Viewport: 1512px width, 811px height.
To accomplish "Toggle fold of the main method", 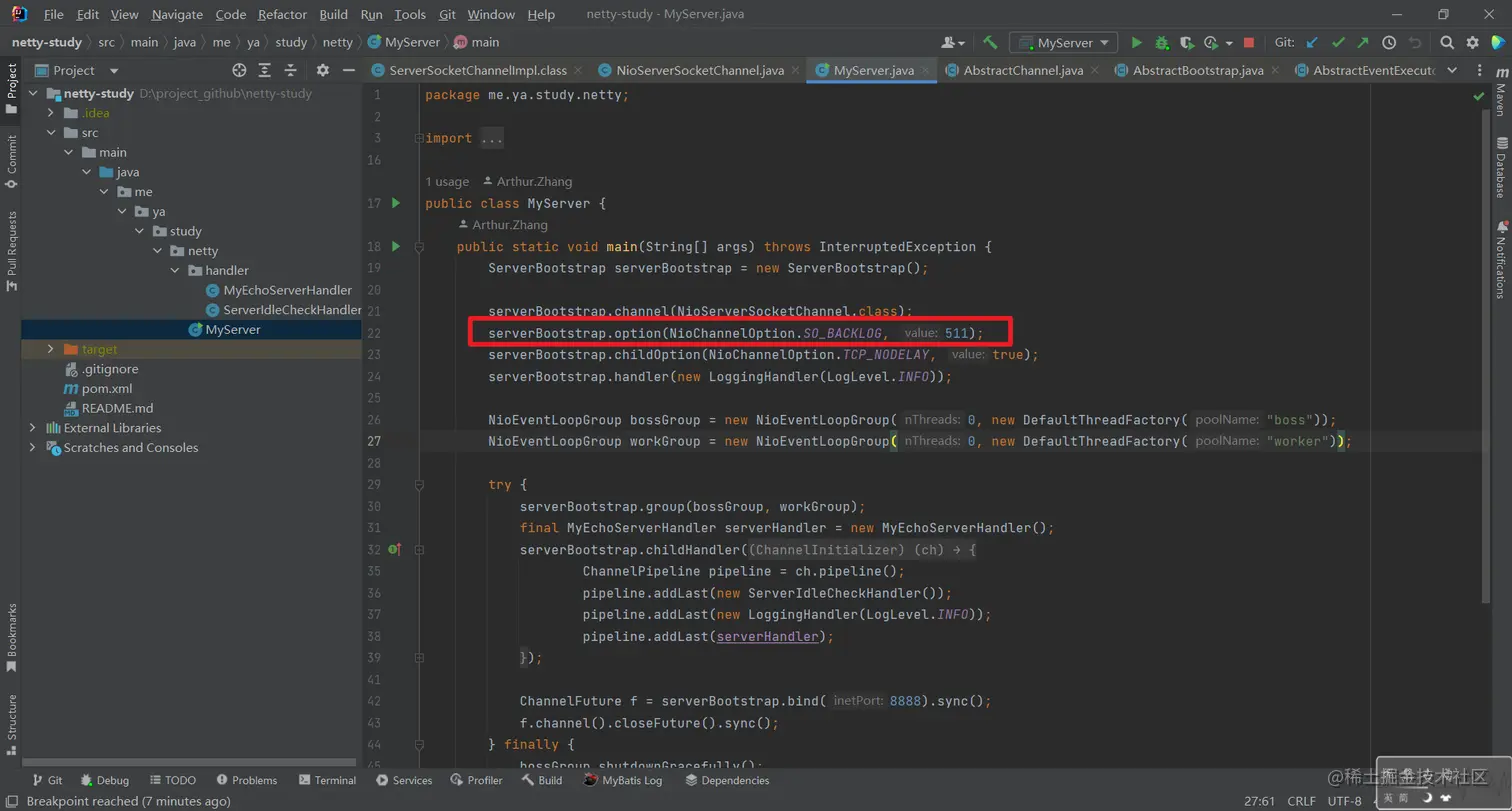I will click(420, 246).
